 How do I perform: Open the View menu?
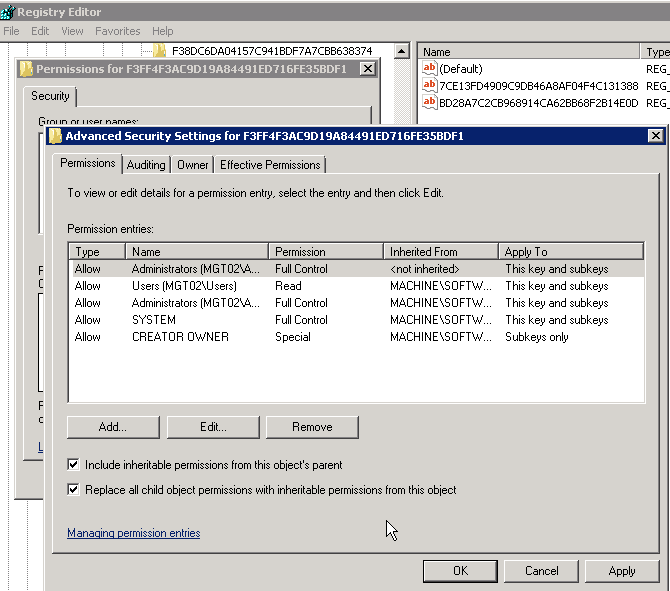click(72, 31)
